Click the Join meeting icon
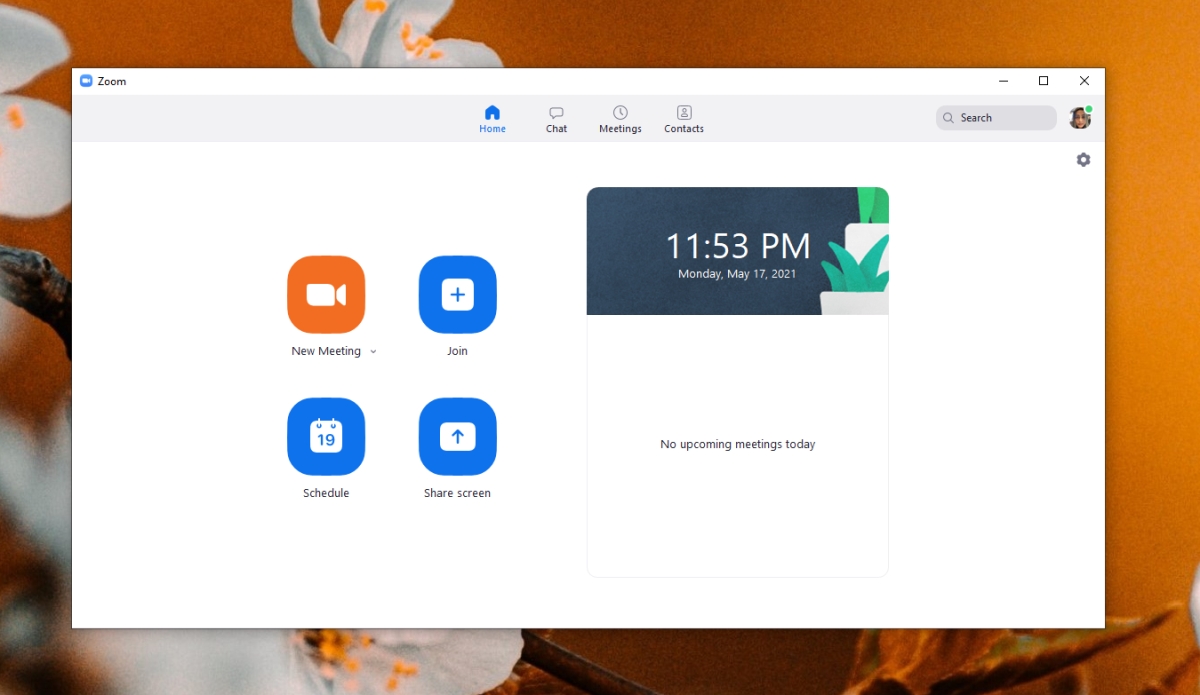The width and height of the screenshot is (1200, 695). [457, 294]
